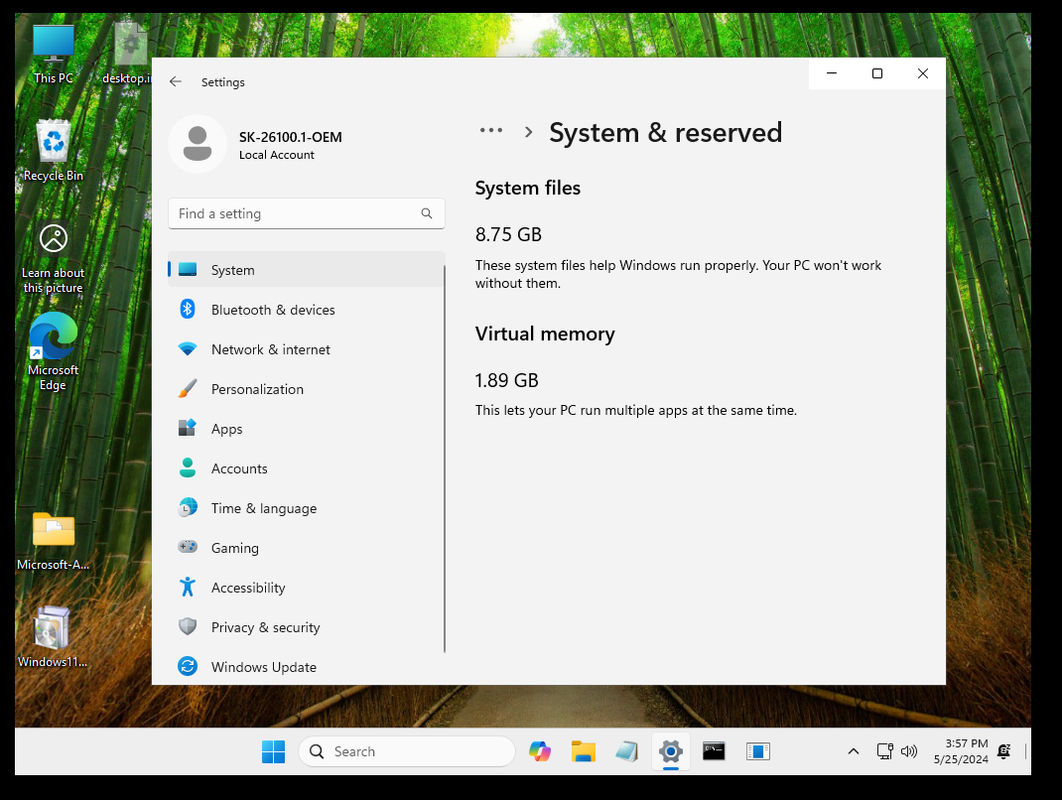Screen dimensions: 1062x800
Task: Minimize the Settings window
Action: pos(832,73)
